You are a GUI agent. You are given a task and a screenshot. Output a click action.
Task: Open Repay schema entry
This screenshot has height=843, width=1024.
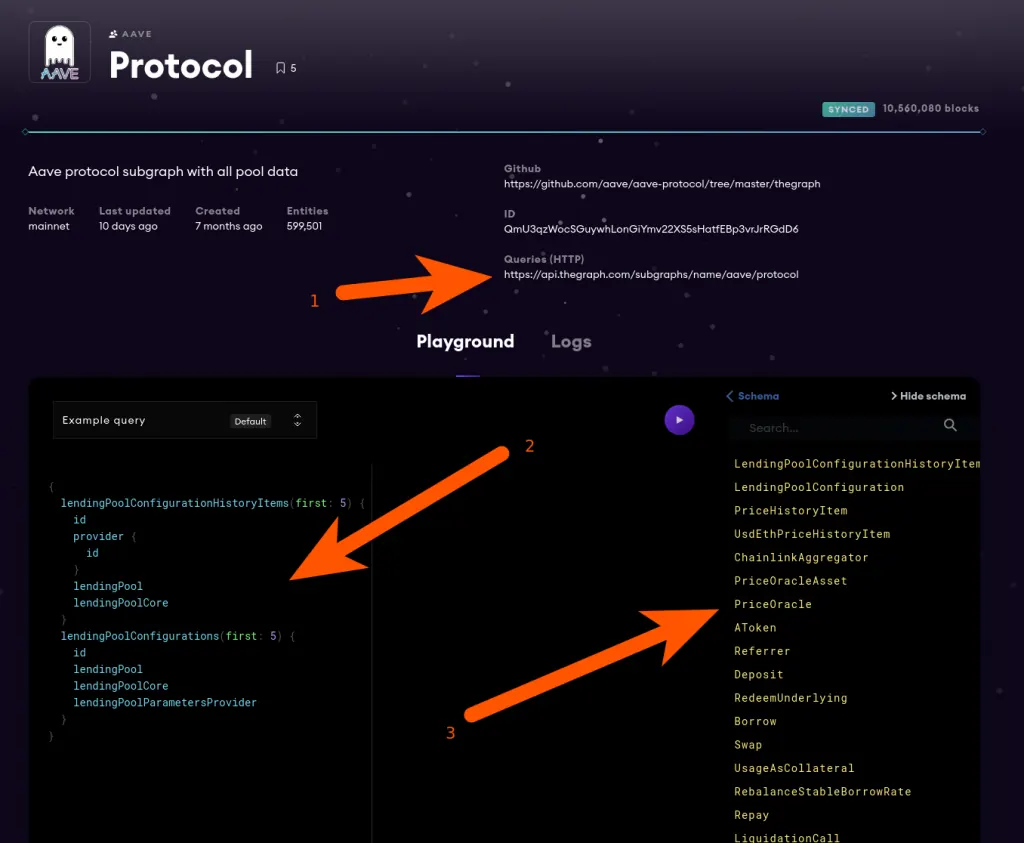(751, 816)
